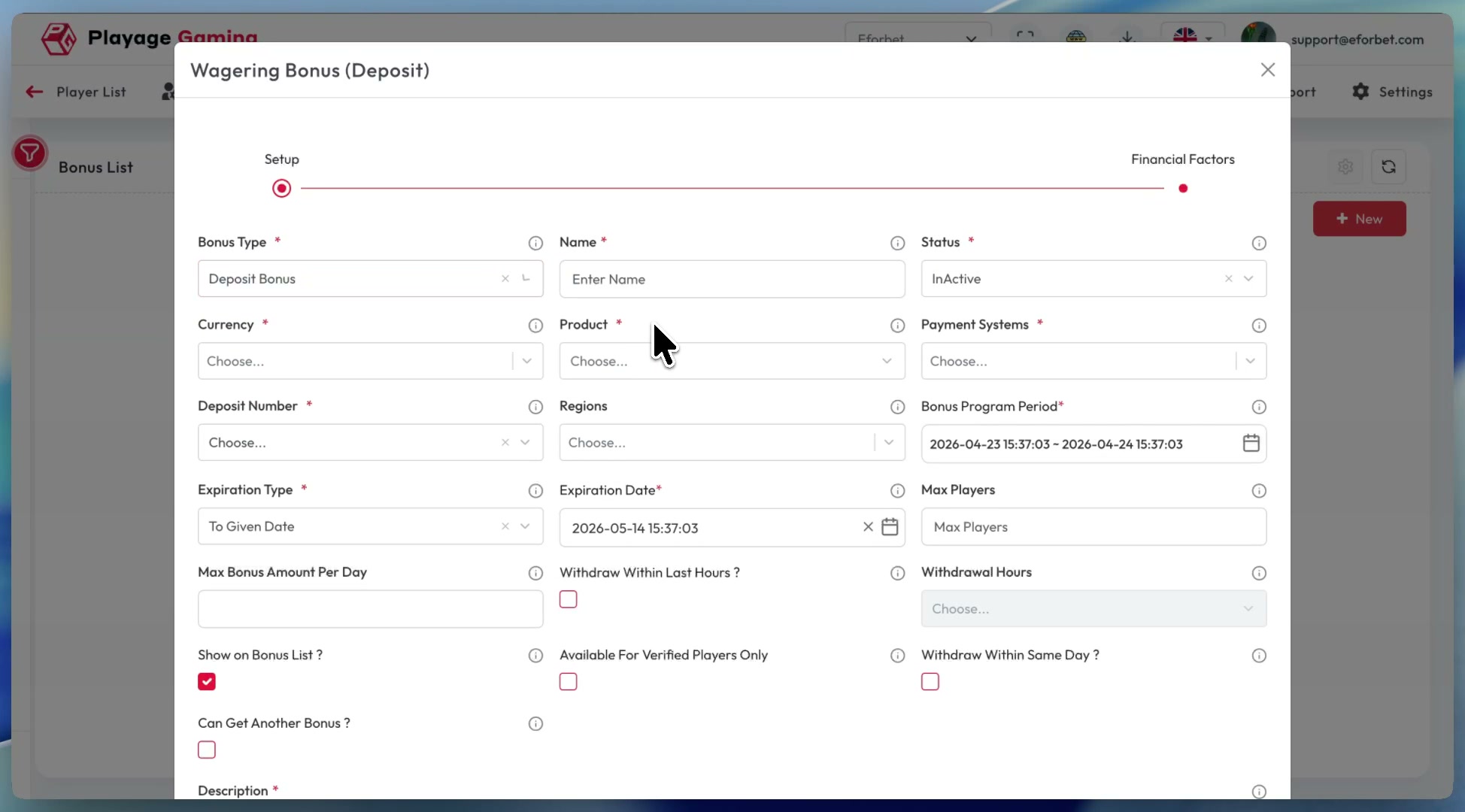Open calendar picker for Expiration Date
The width and height of the screenshot is (1465, 812).
(890, 526)
